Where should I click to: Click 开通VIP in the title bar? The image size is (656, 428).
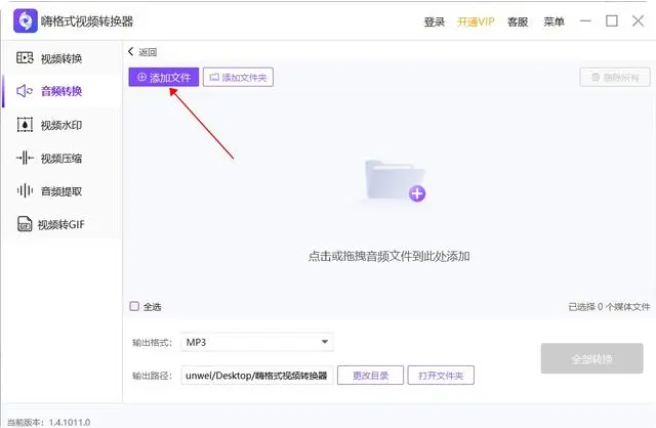pos(476,22)
